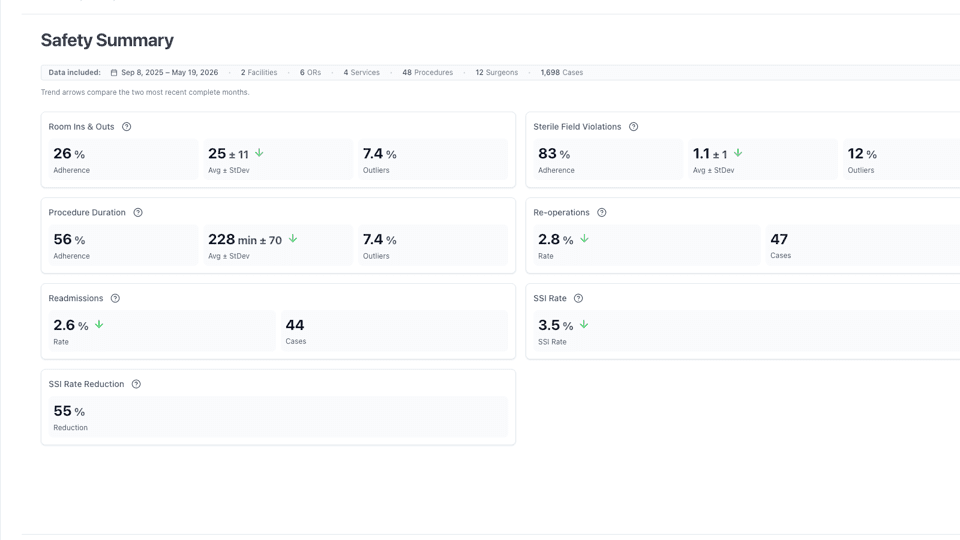960x540 pixels.
Task: Click down arrow beside 3.5 % SSI Rate
Action: pos(584,324)
